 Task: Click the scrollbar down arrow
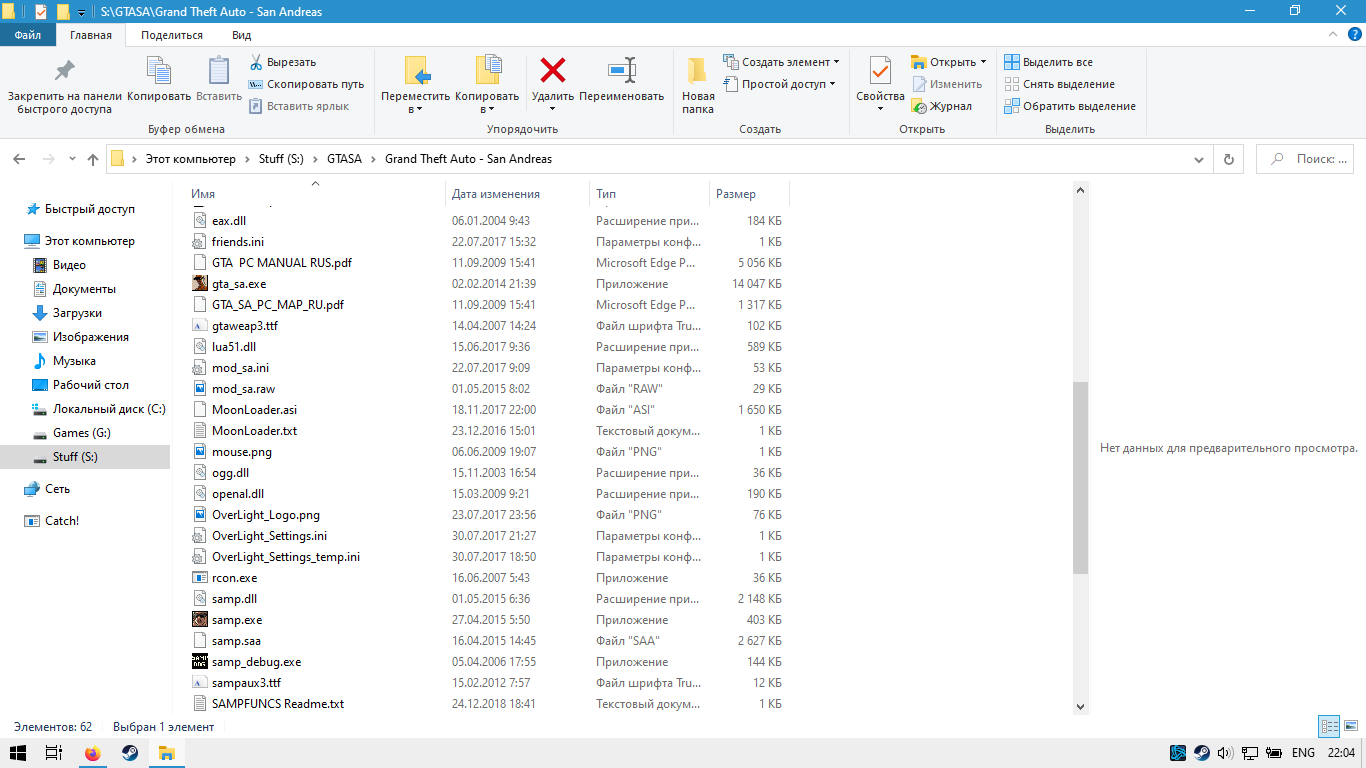1080,706
